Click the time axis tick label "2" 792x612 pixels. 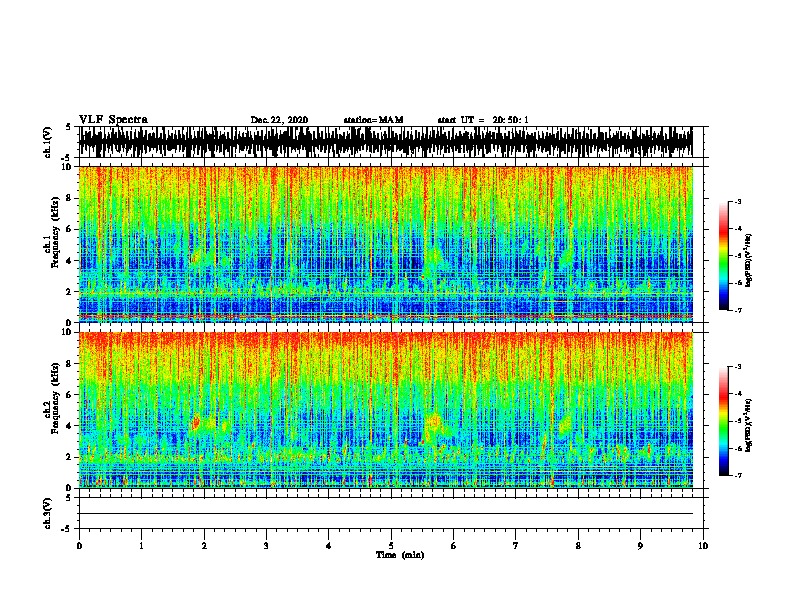pyautogui.click(x=204, y=546)
